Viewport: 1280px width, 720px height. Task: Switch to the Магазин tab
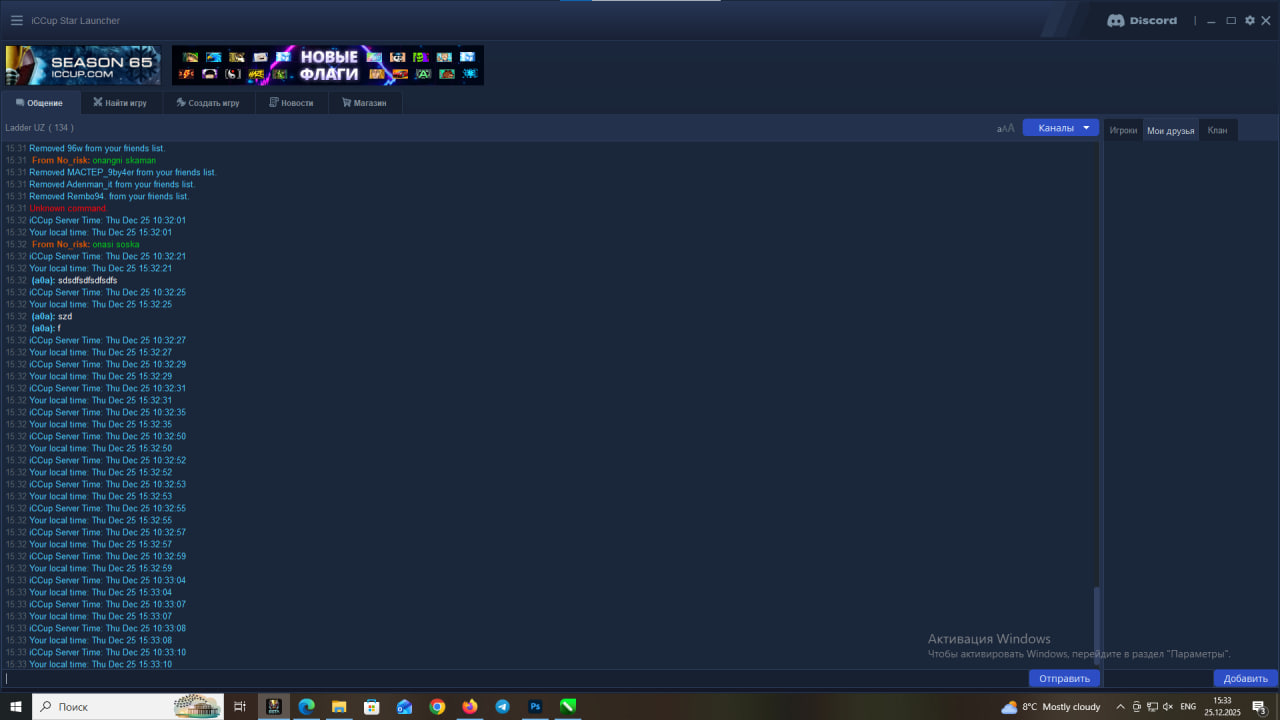364,102
